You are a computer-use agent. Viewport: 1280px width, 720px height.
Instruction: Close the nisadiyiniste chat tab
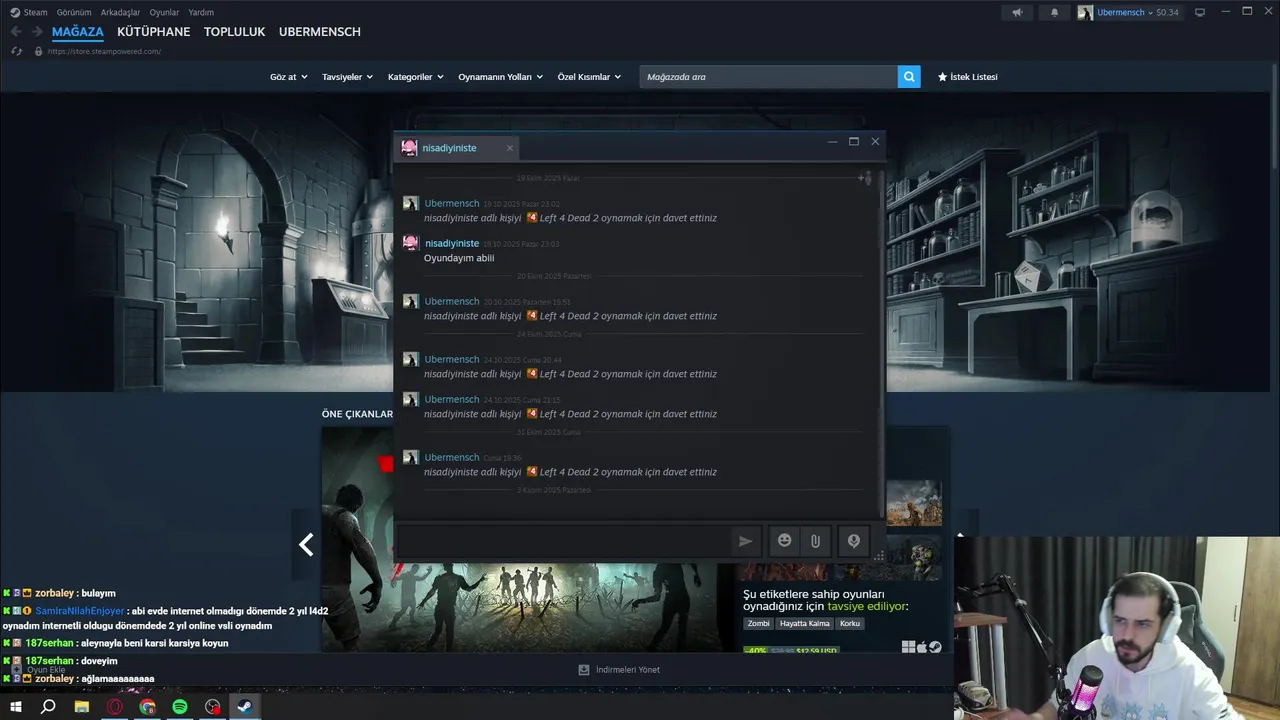[509, 148]
